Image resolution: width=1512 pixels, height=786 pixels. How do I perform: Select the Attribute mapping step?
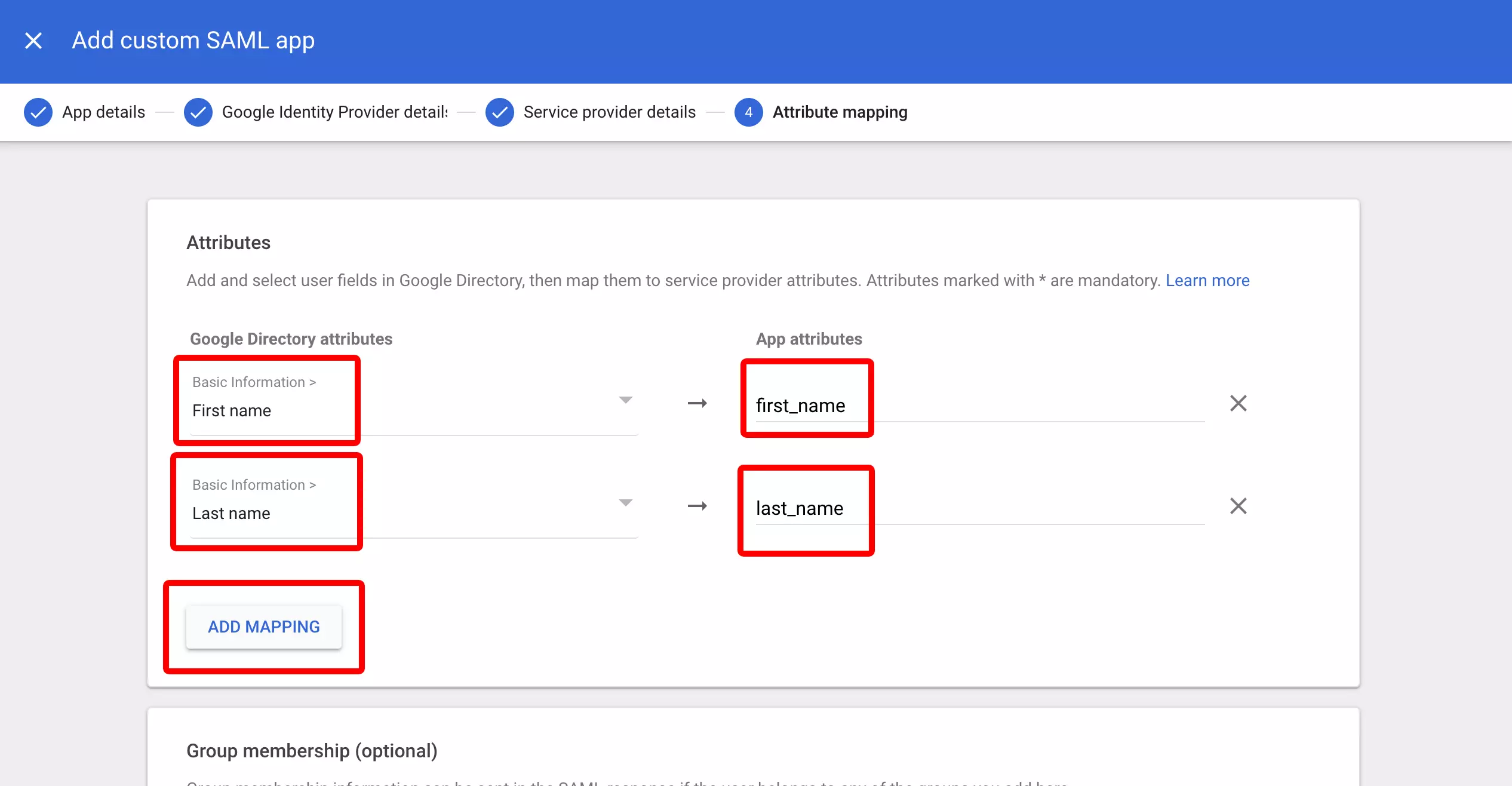pos(840,112)
